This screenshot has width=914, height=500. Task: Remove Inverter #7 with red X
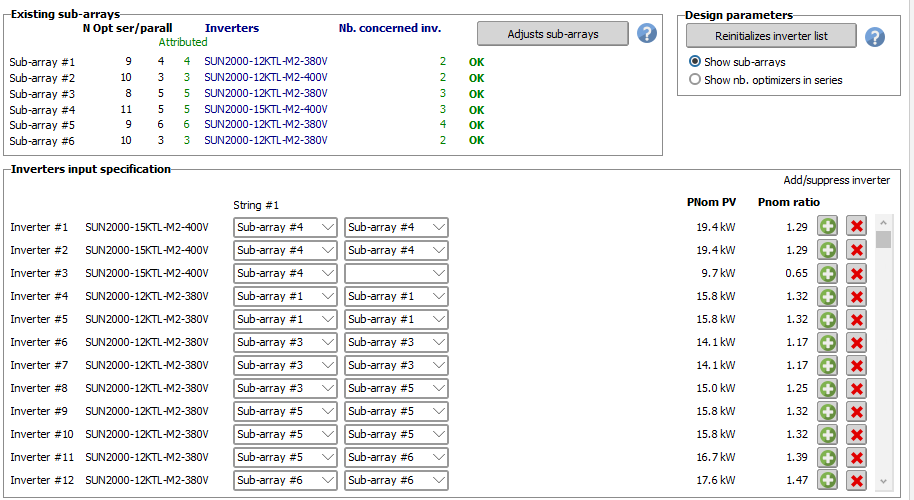pyautogui.click(x=856, y=365)
